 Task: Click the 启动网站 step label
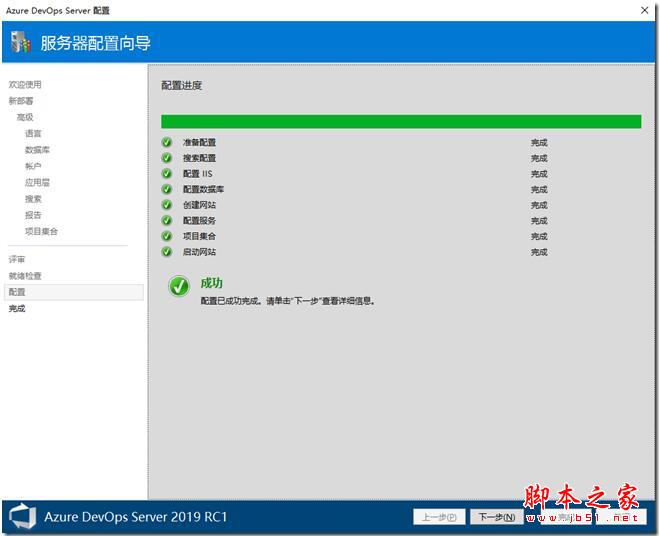(199, 252)
